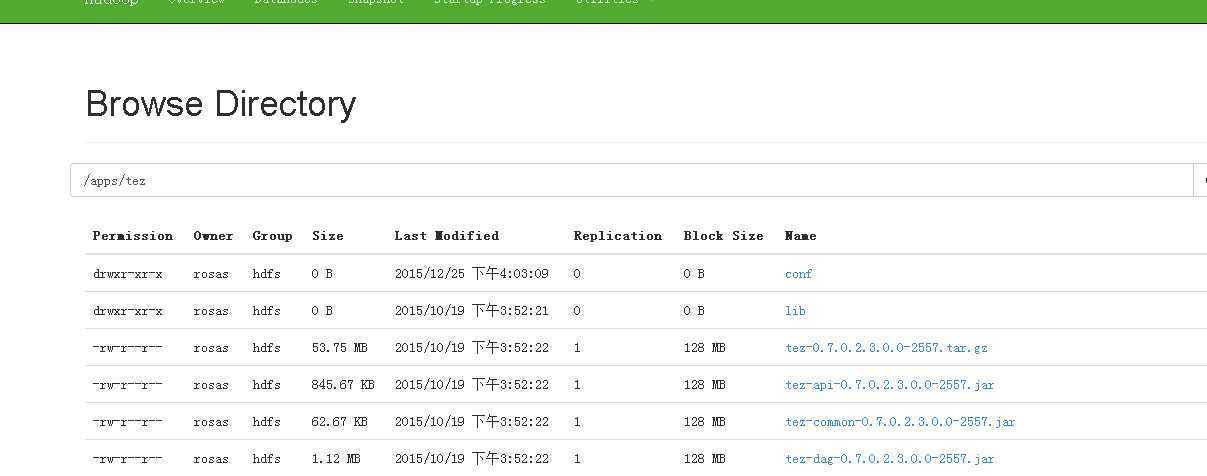Click the permission cell of the conf row
Image resolution: width=1207 pixels, height=476 pixels.
coord(127,274)
